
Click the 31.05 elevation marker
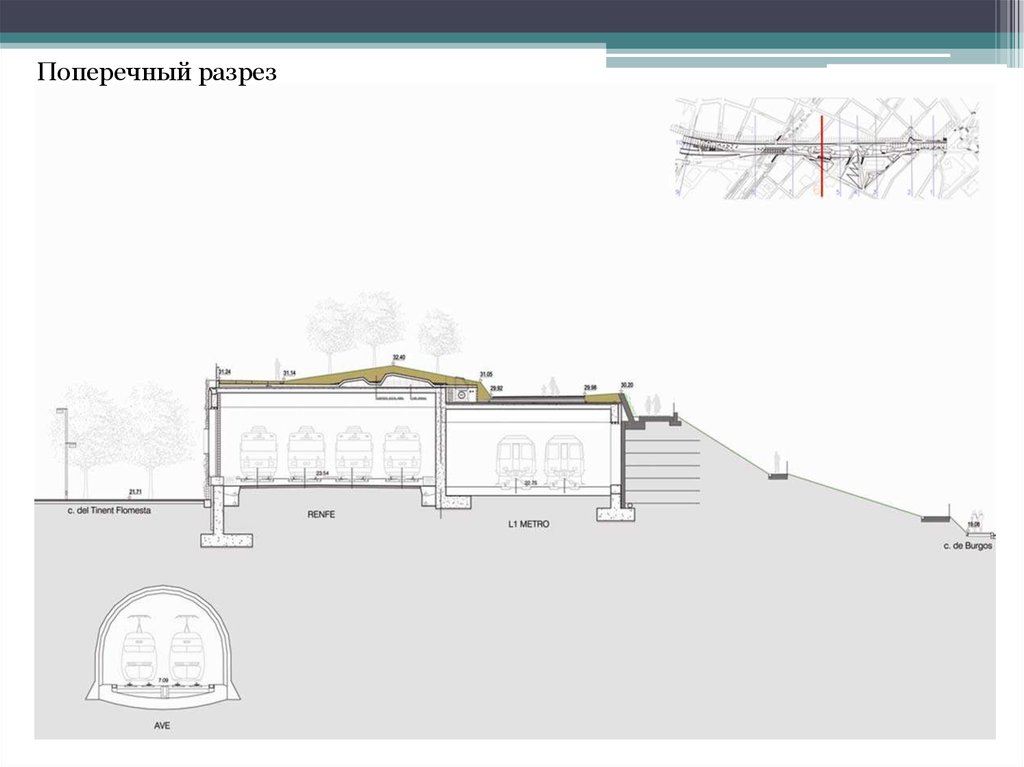(x=486, y=375)
